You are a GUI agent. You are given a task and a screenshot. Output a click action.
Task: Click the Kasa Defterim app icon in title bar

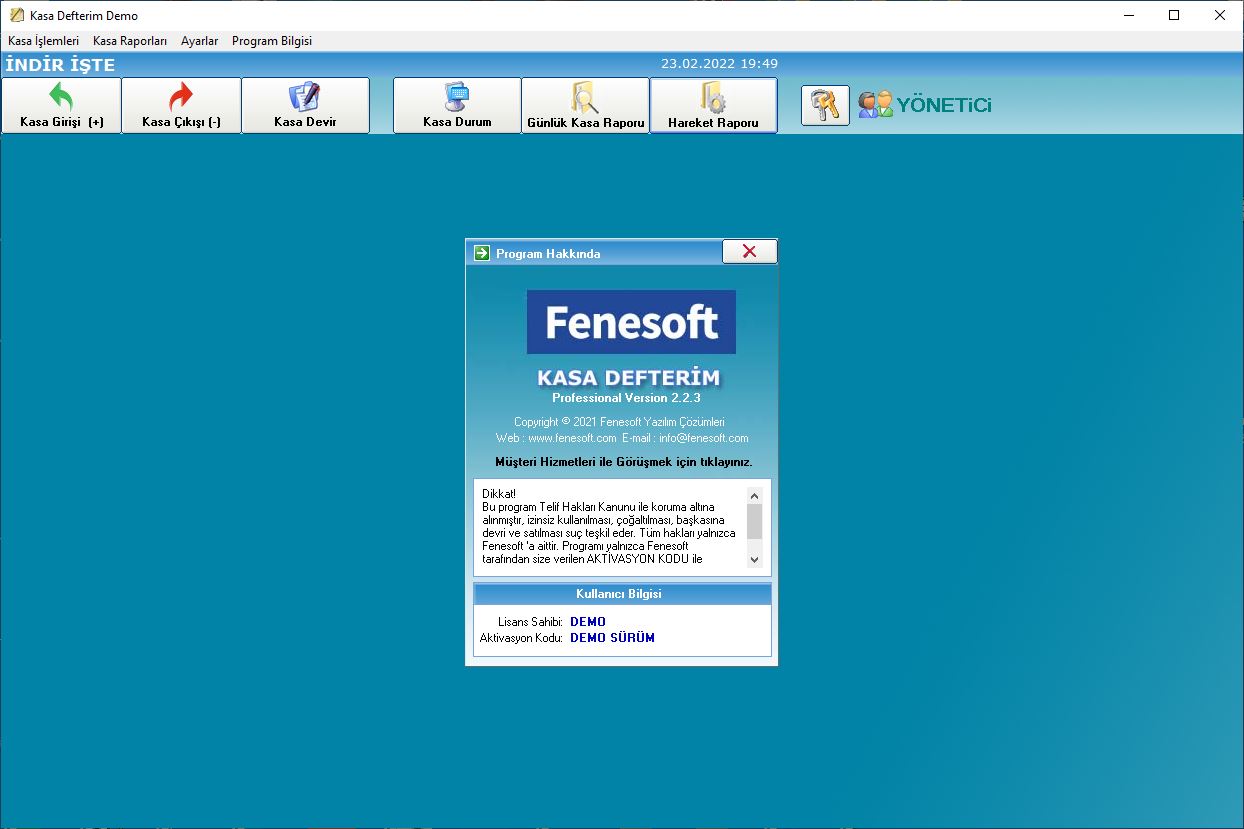(x=17, y=15)
